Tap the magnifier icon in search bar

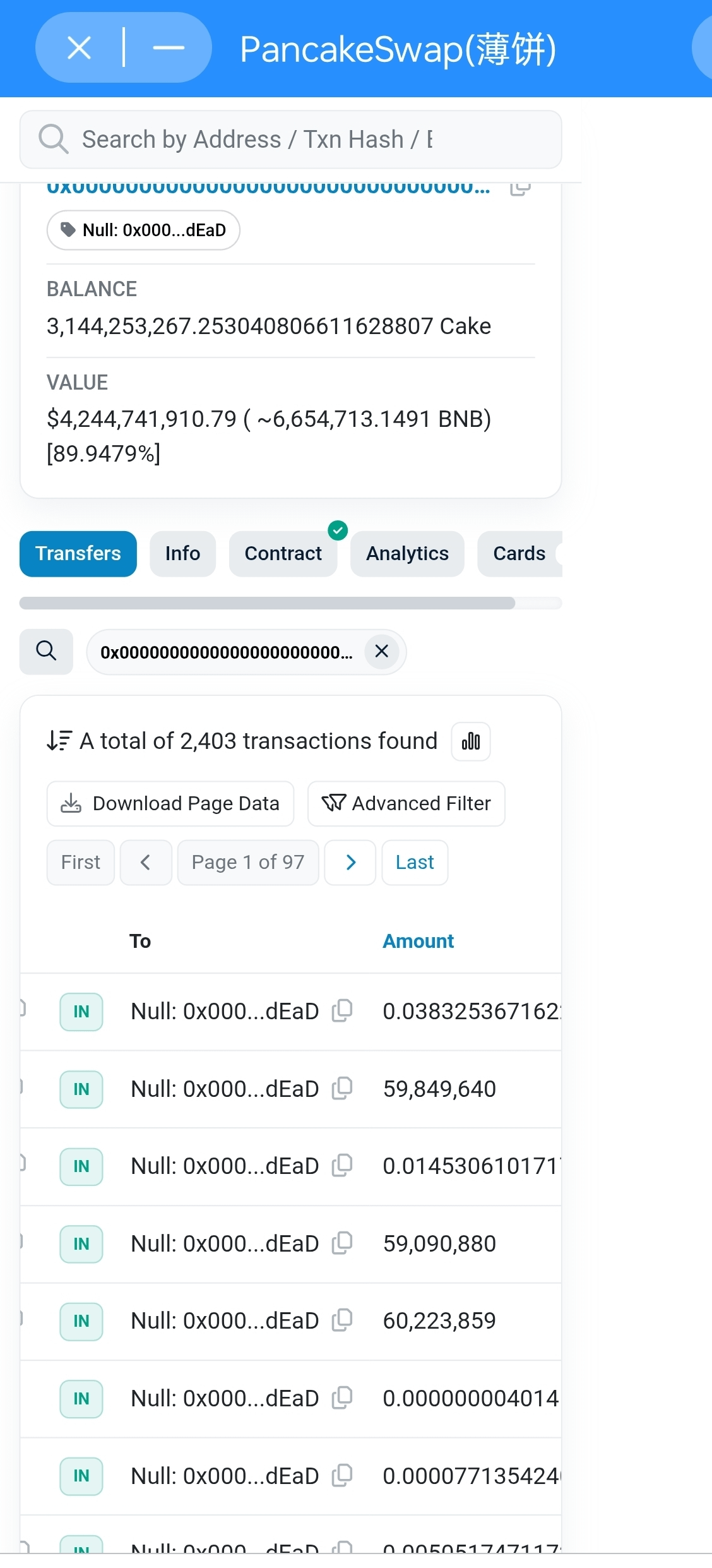point(53,139)
